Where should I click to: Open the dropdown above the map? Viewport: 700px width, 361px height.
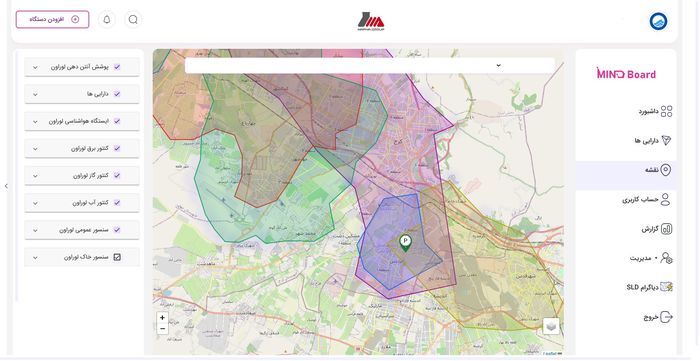[x=370, y=66]
